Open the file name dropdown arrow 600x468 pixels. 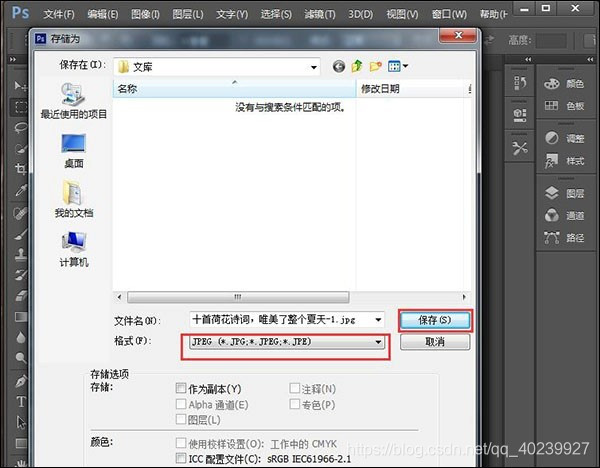tap(378, 320)
